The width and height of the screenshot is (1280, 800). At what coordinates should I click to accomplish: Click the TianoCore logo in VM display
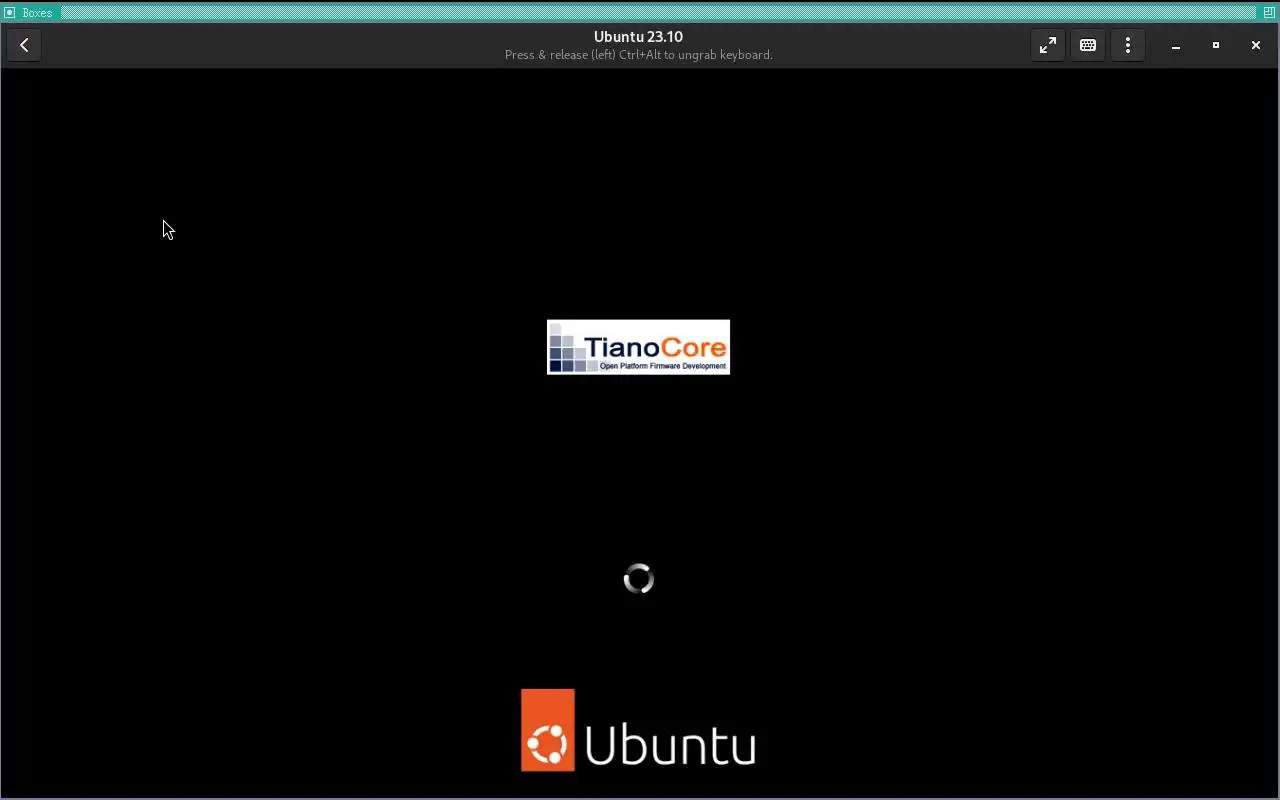pos(638,347)
